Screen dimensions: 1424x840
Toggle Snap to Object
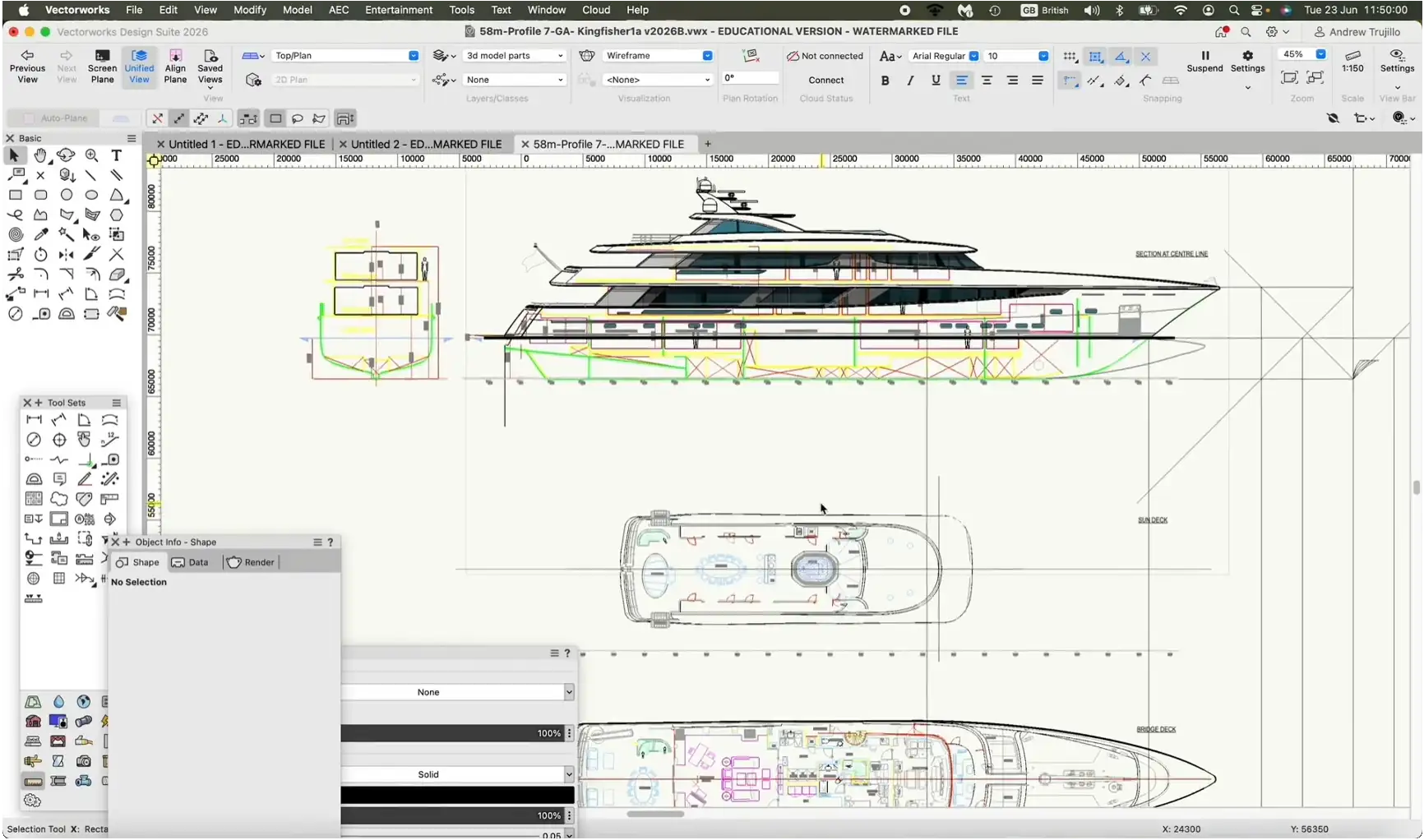point(1095,57)
